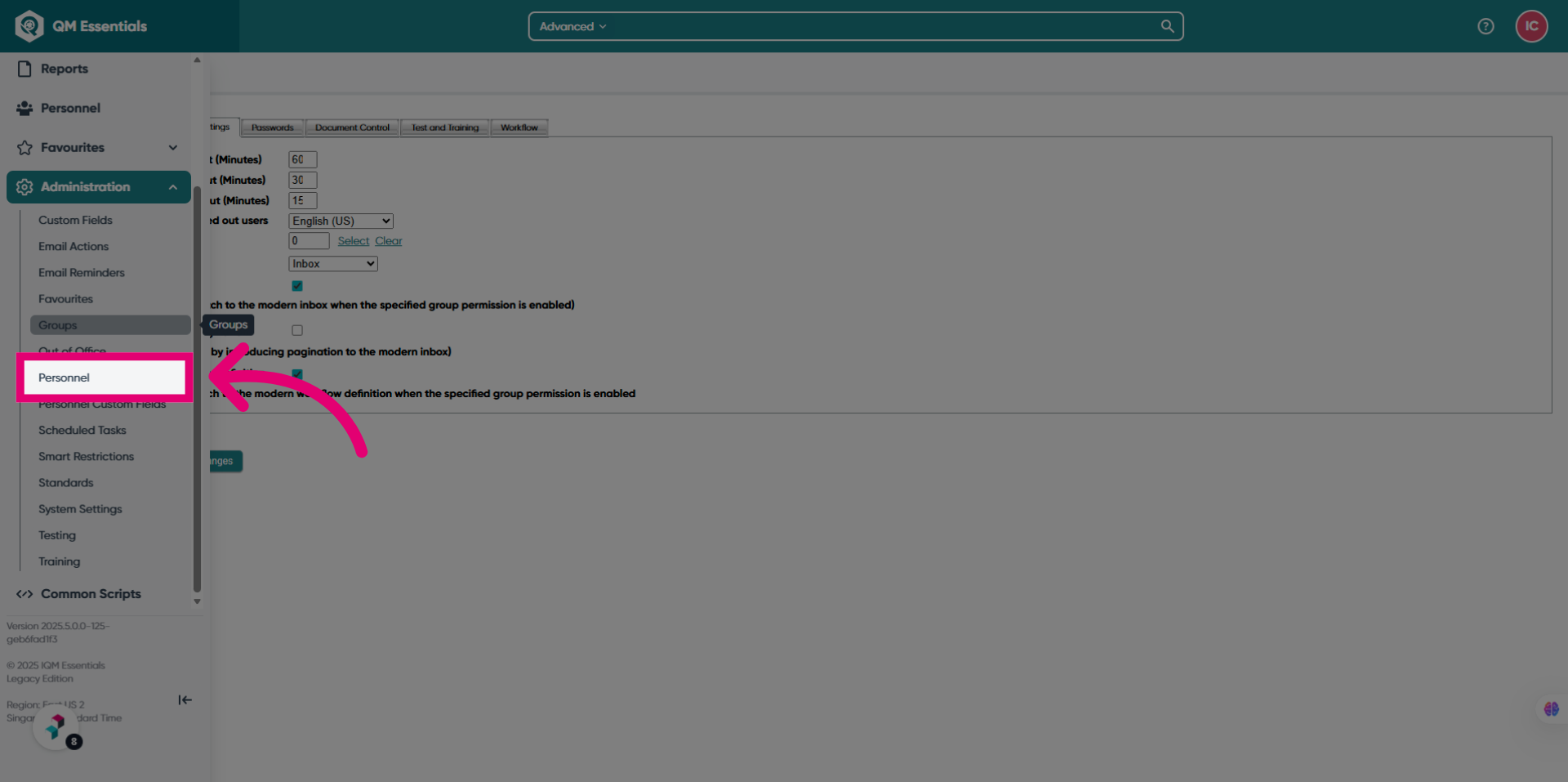Viewport: 1568px width, 782px height.
Task: Click the sidebar scroll up arrow
Action: 197,60
